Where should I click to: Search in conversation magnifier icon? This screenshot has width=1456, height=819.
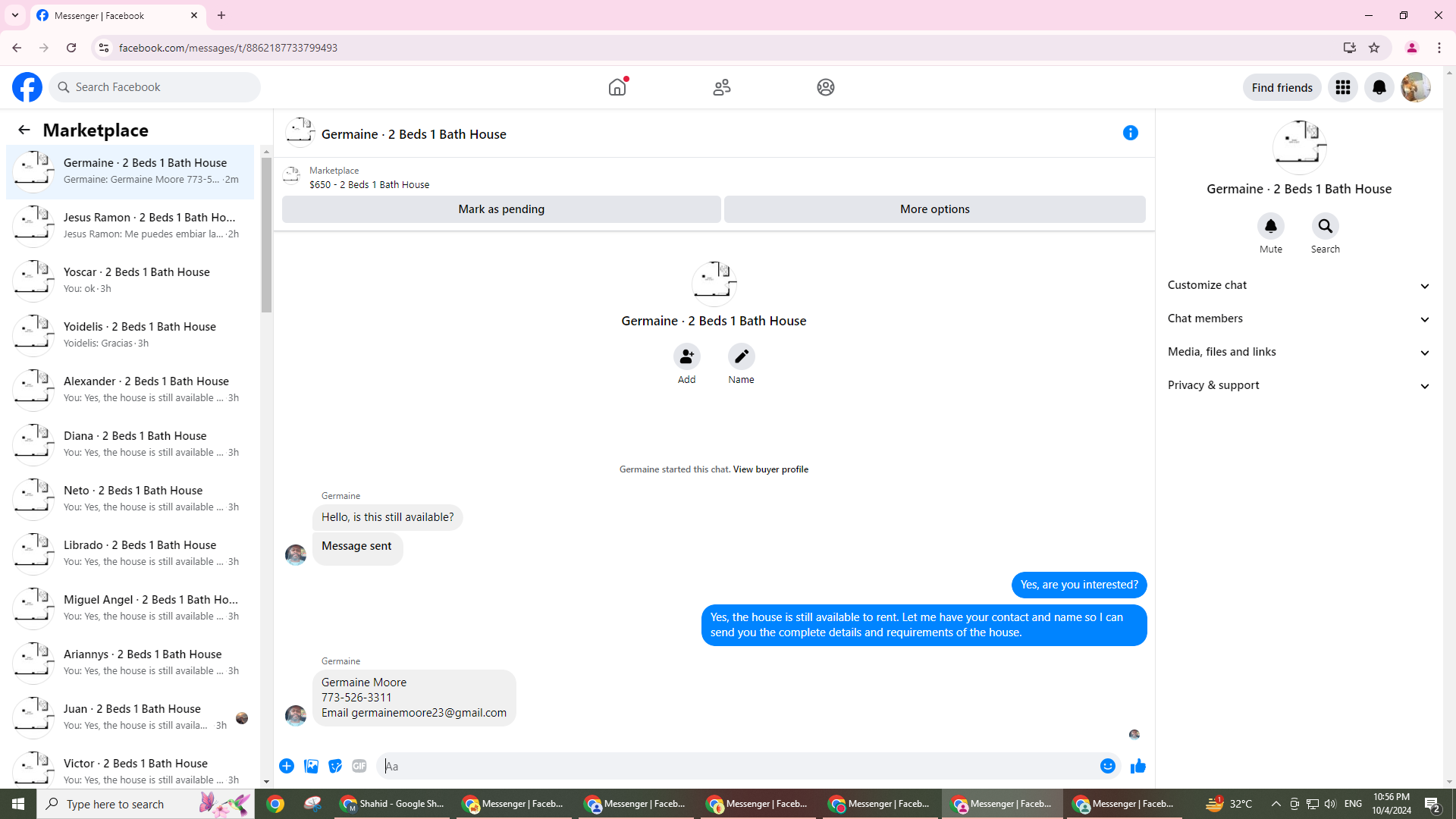pyautogui.click(x=1326, y=226)
